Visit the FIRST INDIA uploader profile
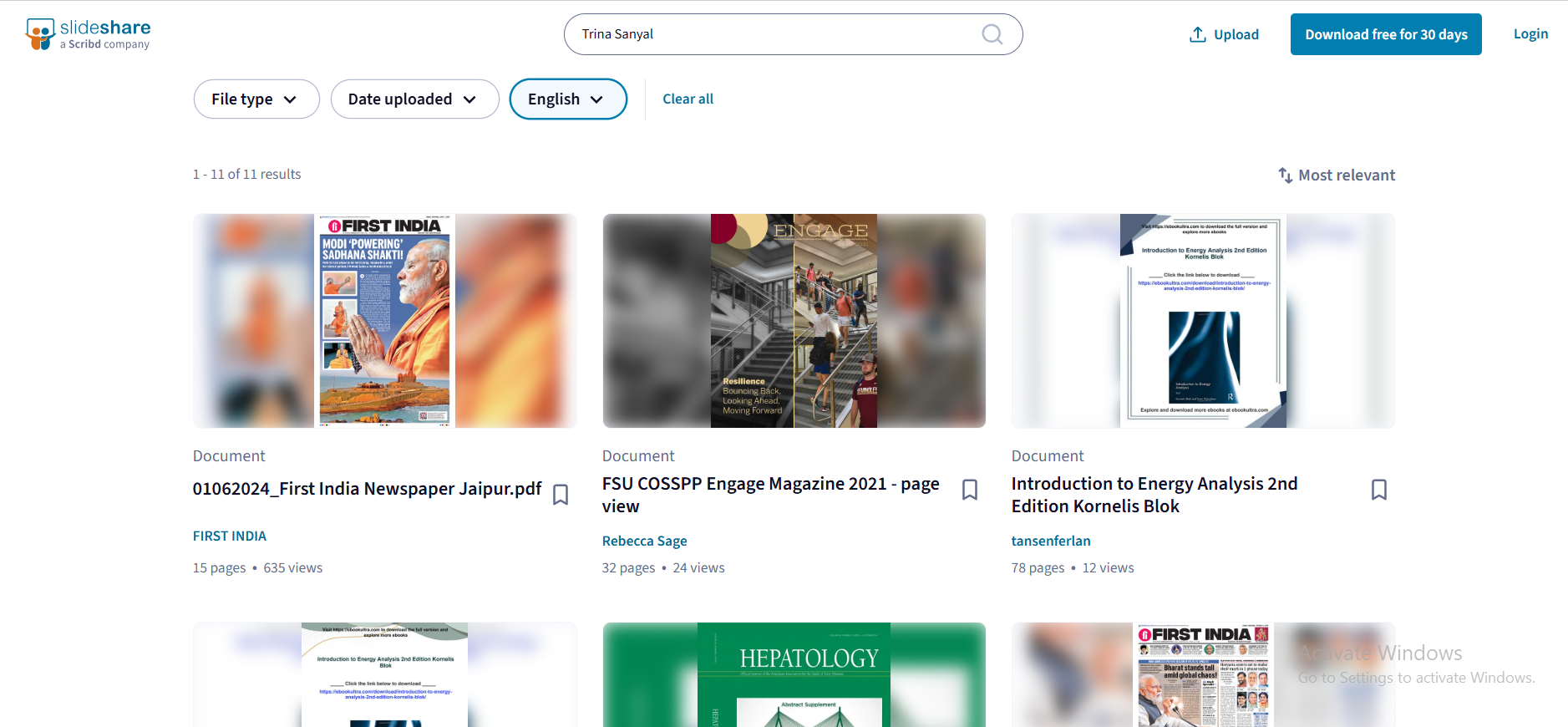The width and height of the screenshot is (1568, 727). click(x=230, y=536)
